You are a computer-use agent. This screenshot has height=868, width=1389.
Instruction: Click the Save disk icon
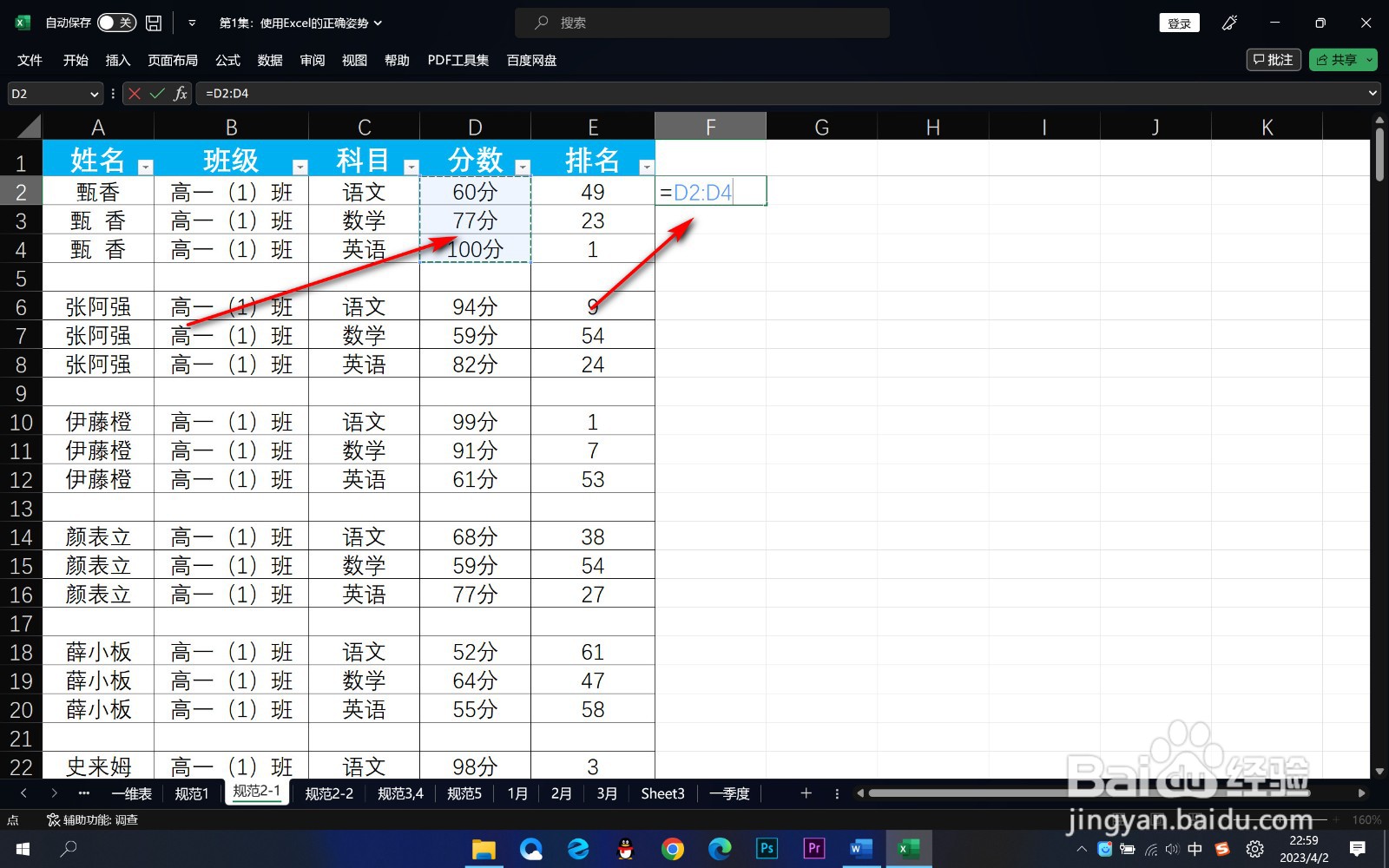tap(154, 23)
